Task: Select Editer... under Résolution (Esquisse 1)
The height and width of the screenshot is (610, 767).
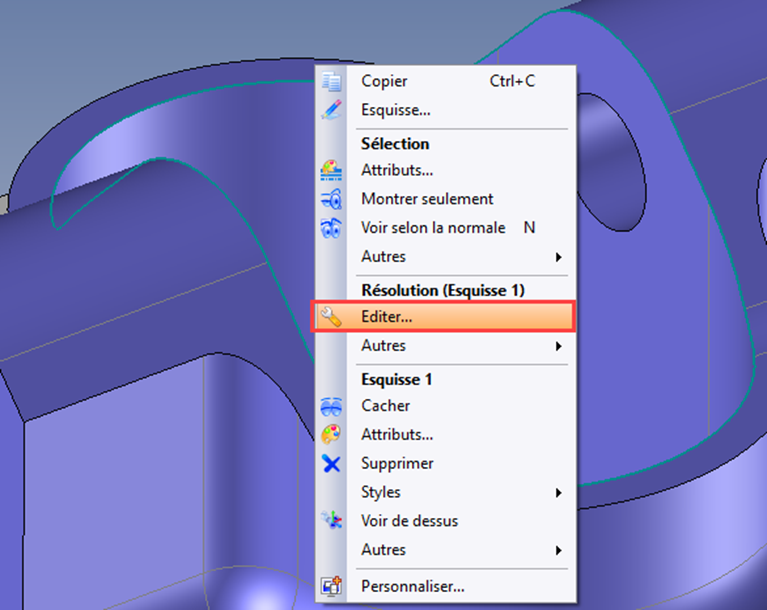Action: click(x=444, y=317)
